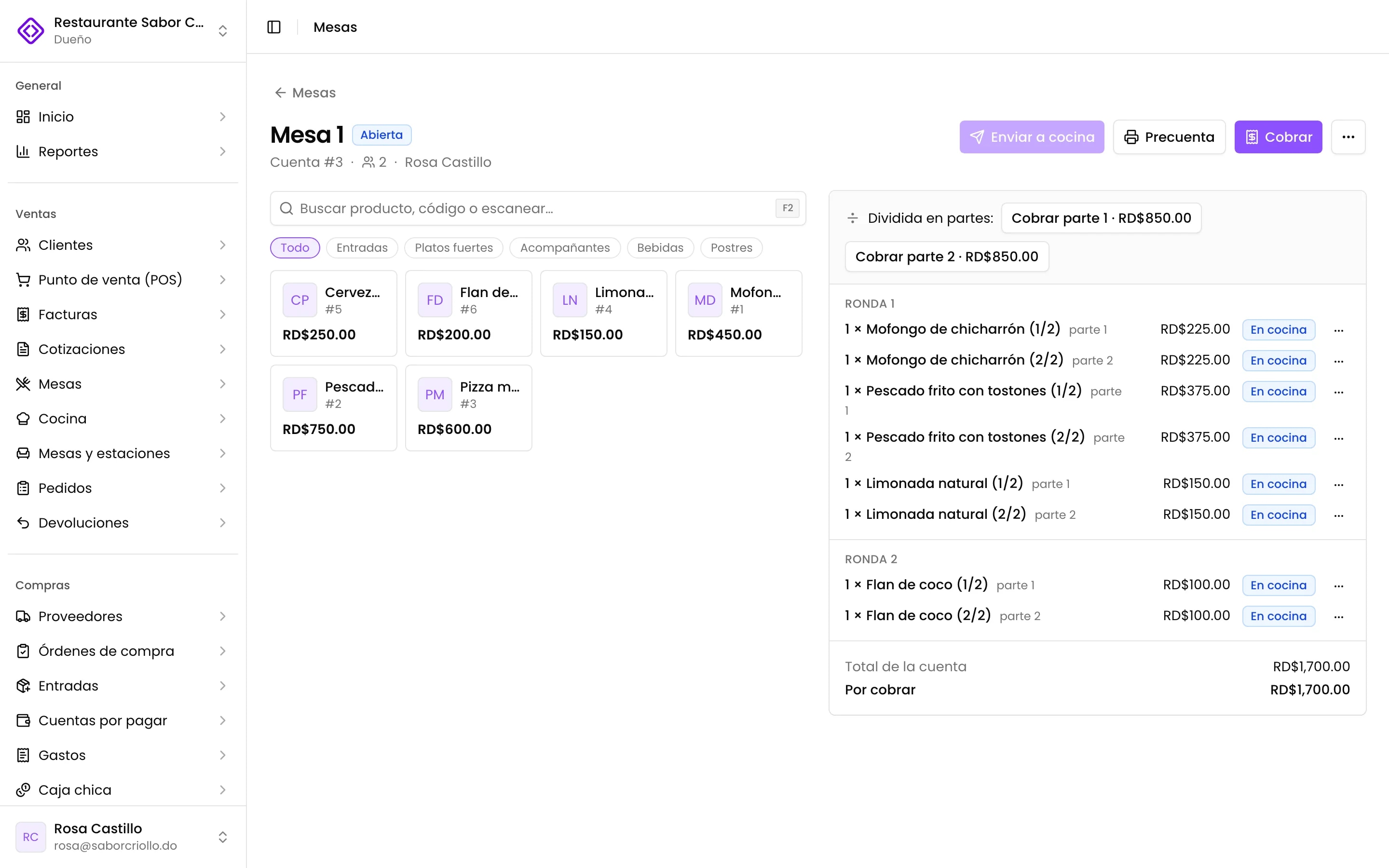The height and width of the screenshot is (868, 1389).
Task: Click the Devoluciones undo arrow icon
Action: pyautogui.click(x=23, y=523)
